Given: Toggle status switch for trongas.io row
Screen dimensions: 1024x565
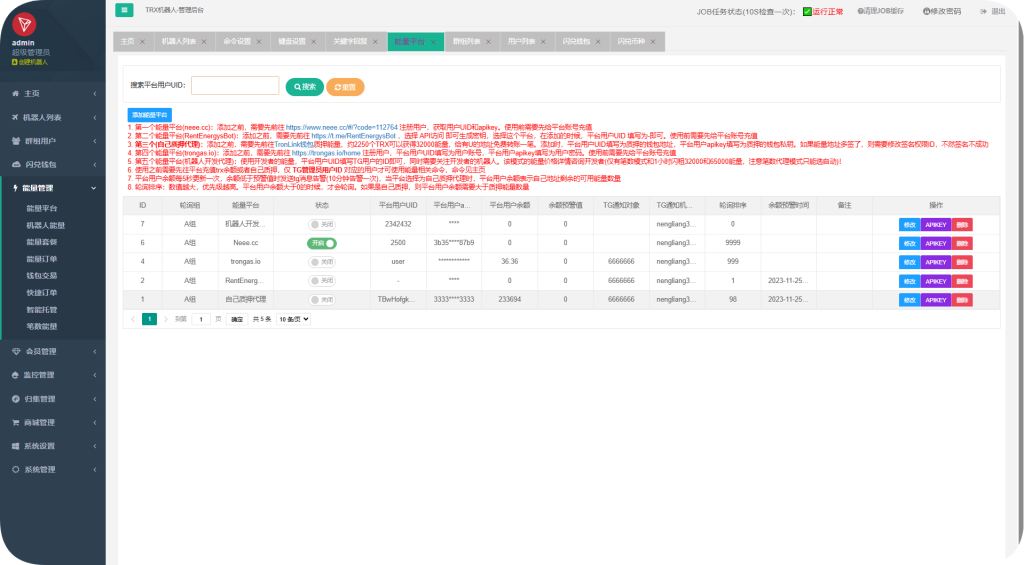Looking at the screenshot, I should [x=322, y=262].
